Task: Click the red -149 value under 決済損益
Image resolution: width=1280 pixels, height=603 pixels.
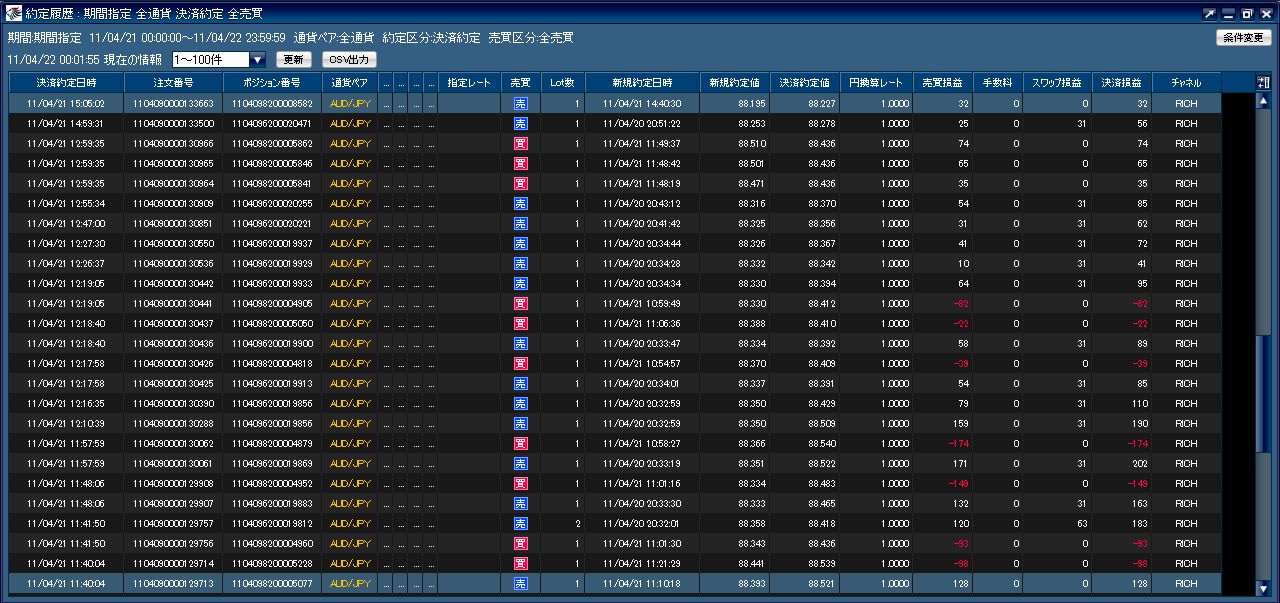Action: point(1138,483)
